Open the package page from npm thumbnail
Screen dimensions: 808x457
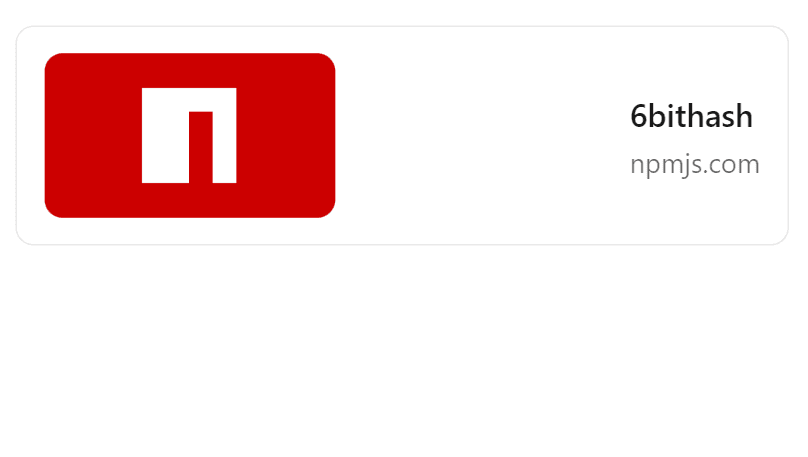(190, 135)
